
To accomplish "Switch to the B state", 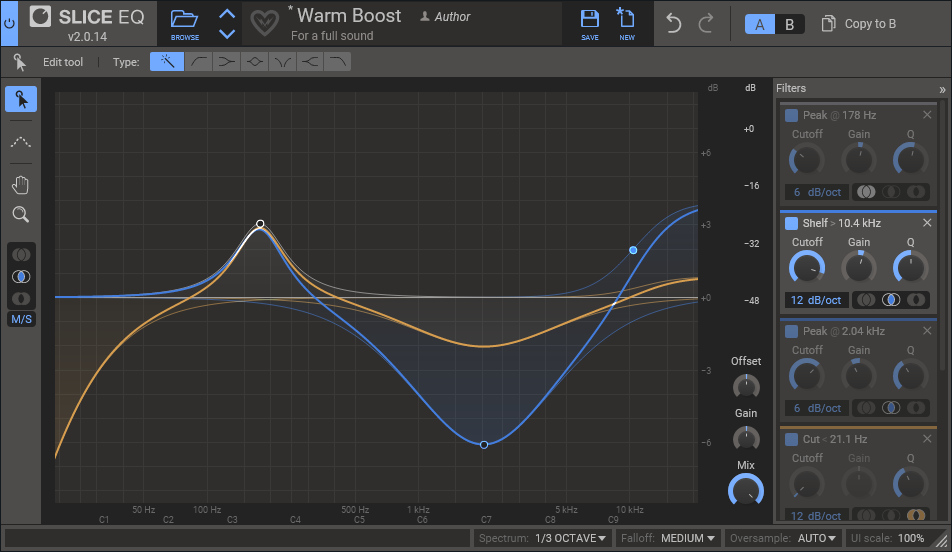I will pyautogui.click(x=789, y=24).
